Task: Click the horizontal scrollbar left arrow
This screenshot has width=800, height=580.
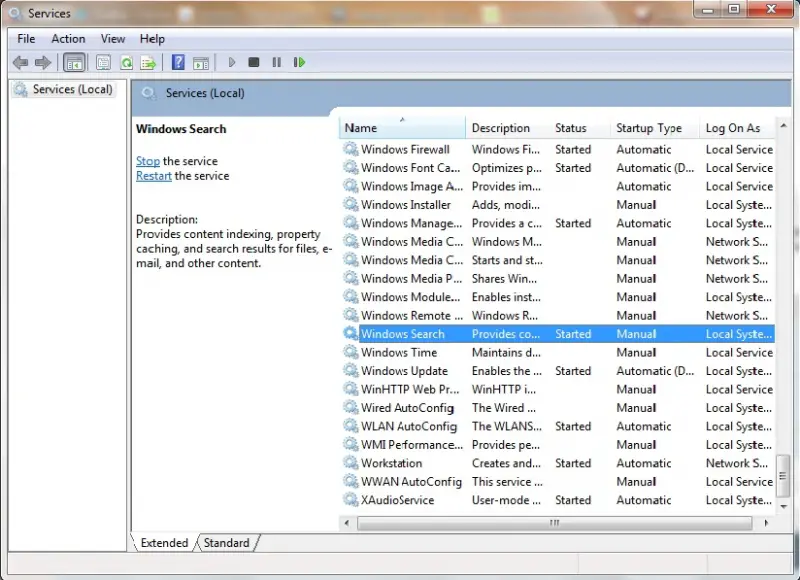Action: (347, 523)
